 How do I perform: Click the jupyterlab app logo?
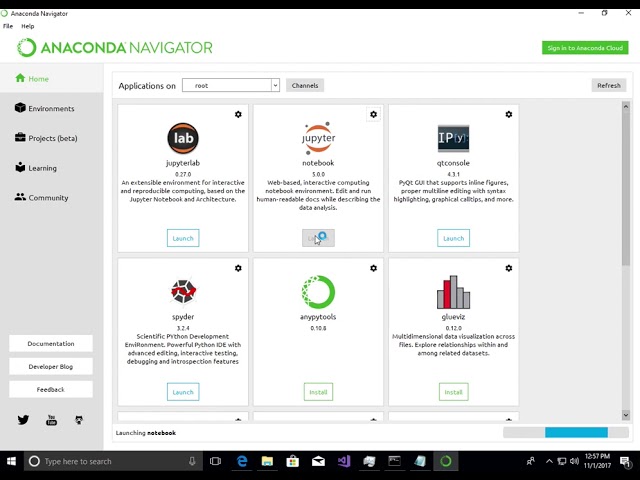click(183, 138)
